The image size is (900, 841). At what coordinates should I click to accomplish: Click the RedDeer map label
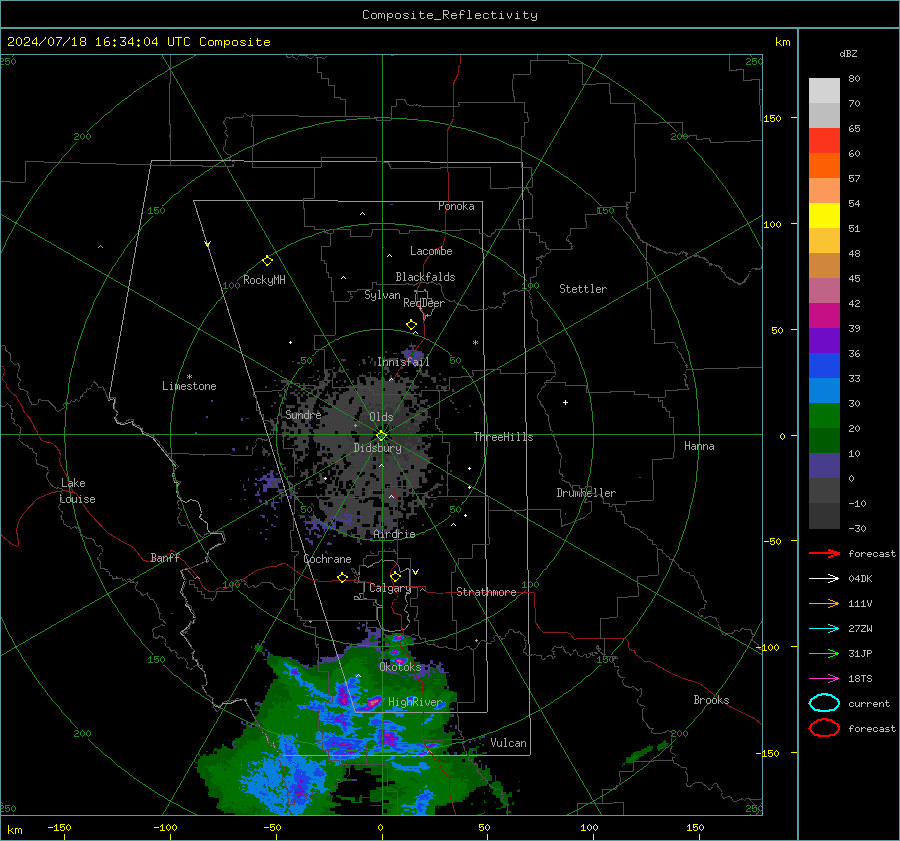(424, 303)
